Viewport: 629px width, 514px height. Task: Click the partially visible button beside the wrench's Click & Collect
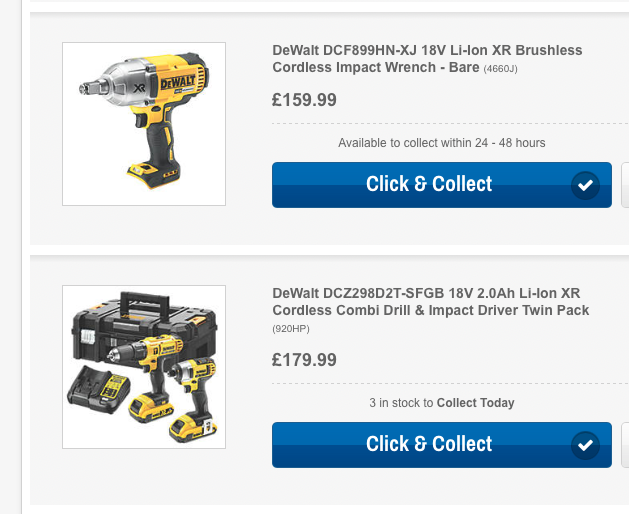(x=625, y=185)
